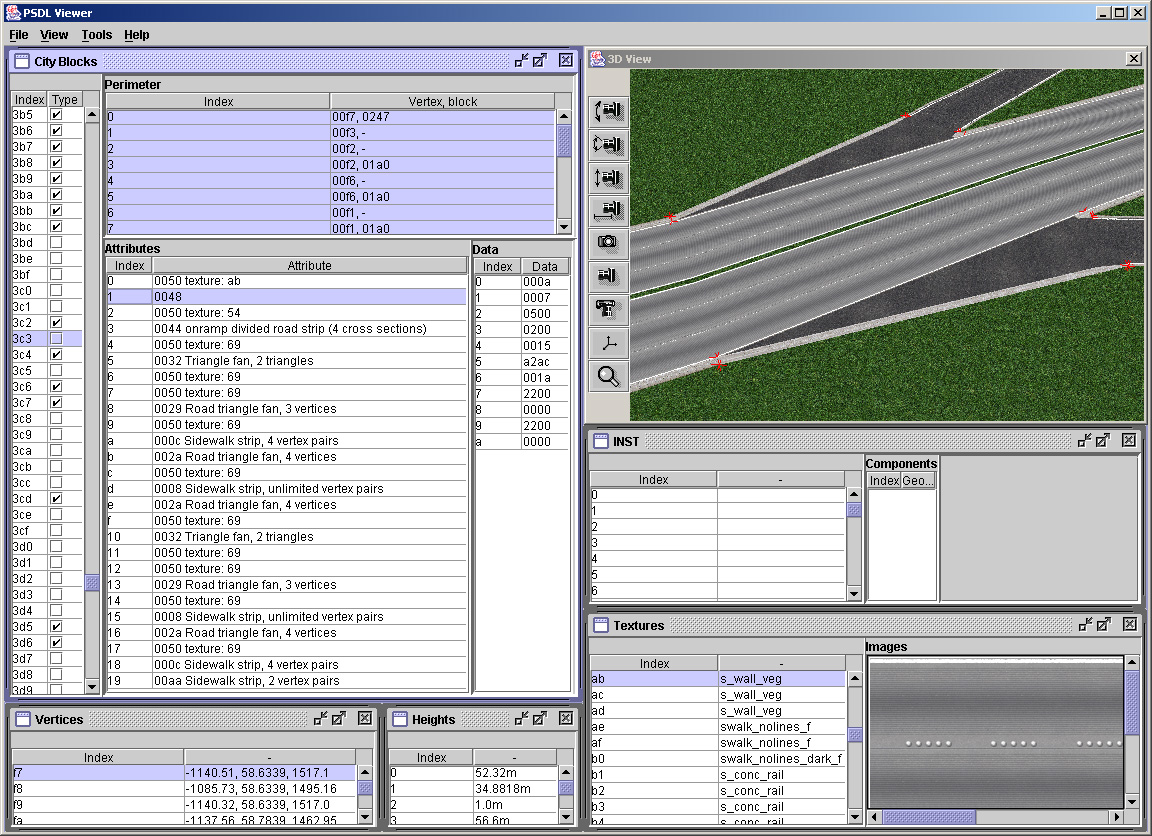Click the topmost camera rotate icon

608,111
